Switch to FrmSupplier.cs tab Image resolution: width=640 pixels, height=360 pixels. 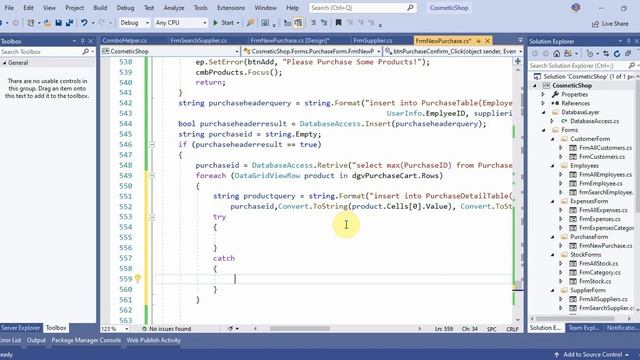[x=373, y=41]
